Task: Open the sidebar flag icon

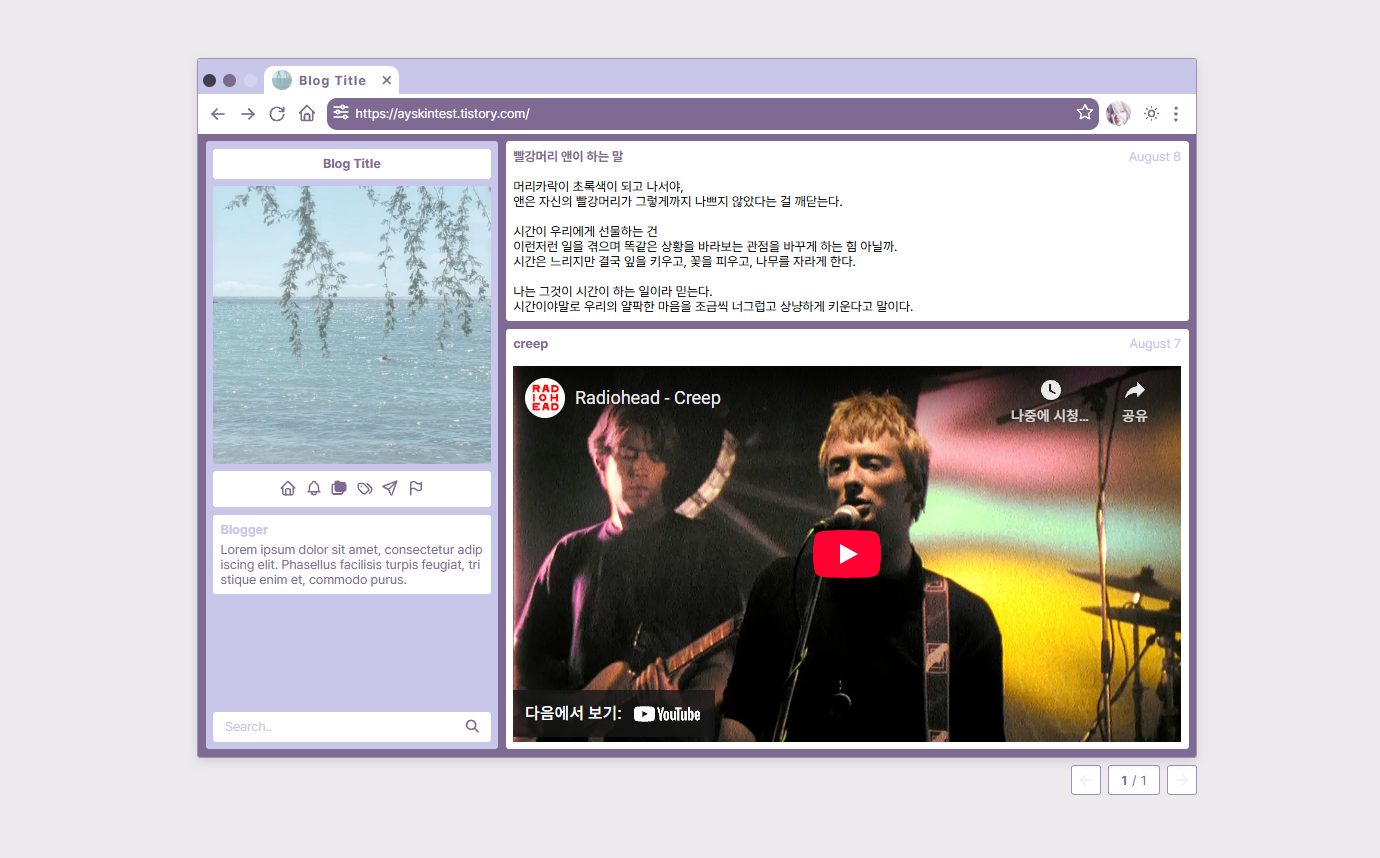Action: [x=416, y=488]
